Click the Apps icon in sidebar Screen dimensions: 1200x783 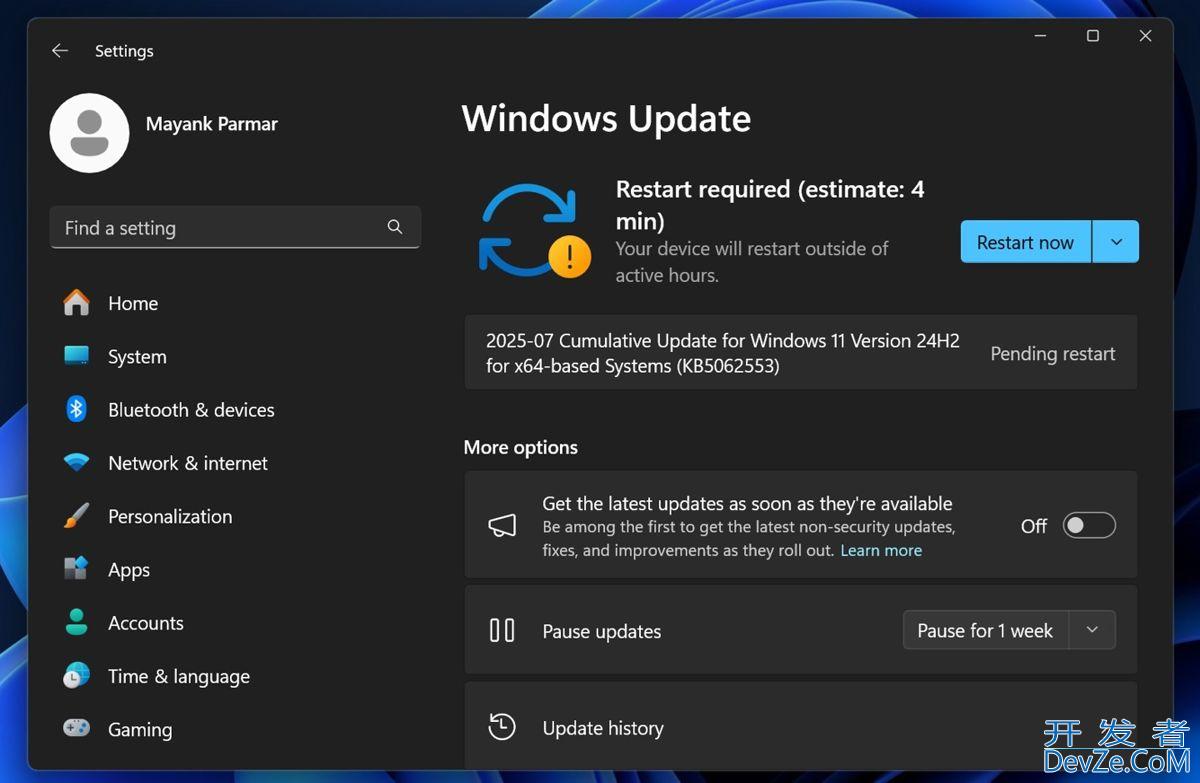pos(76,569)
